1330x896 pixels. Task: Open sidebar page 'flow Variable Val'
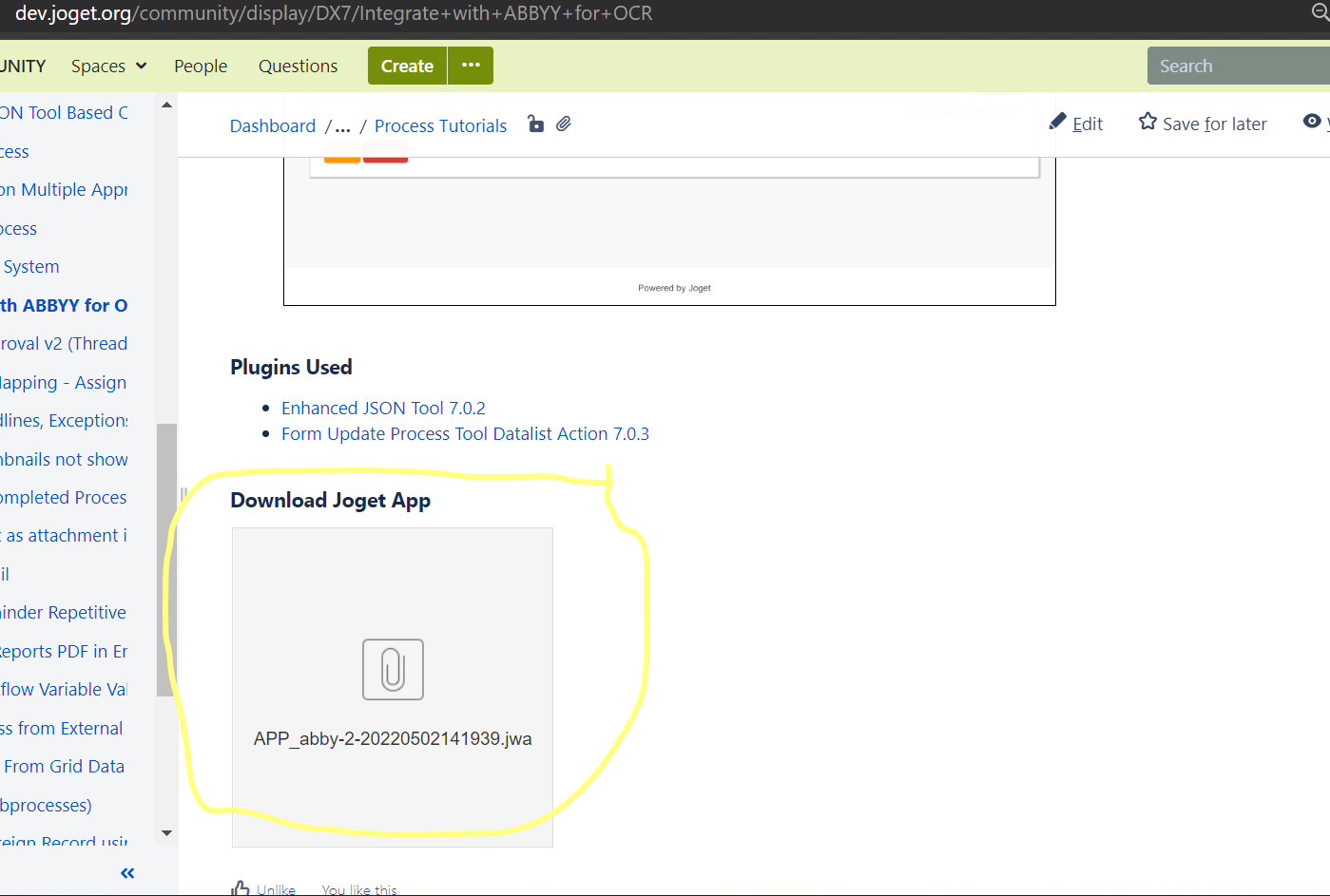64,690
